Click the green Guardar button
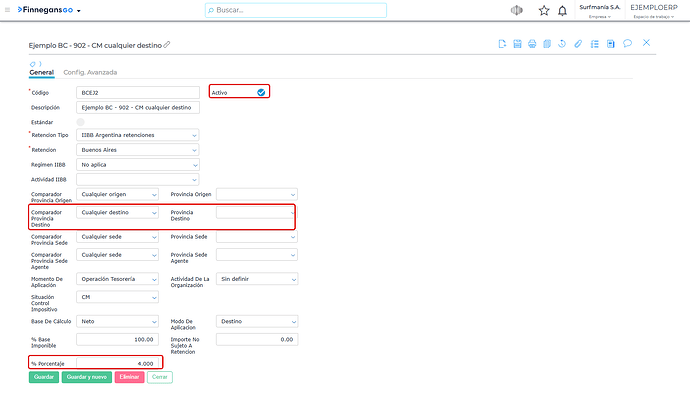This screenshot has height=402, width=690. (44, 377)
